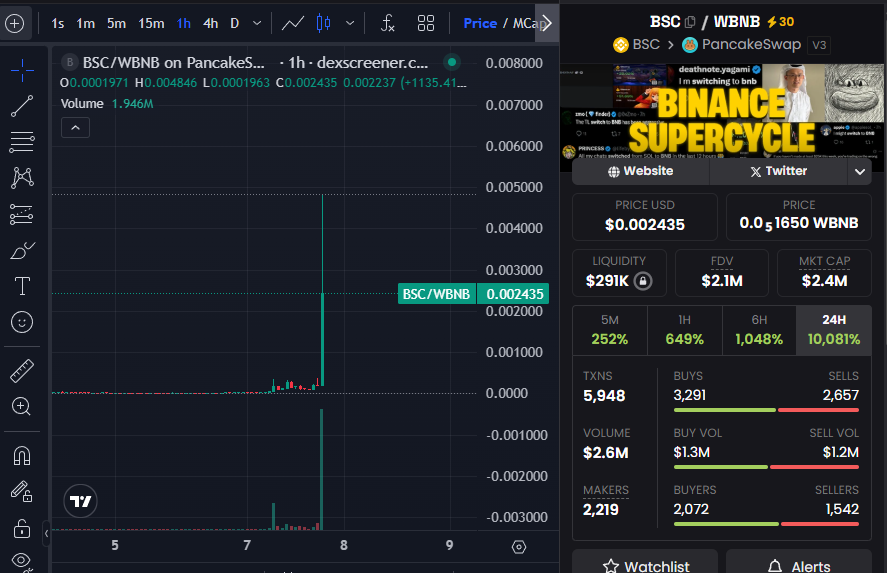Open the timeframe dropdown arrow

257,23
